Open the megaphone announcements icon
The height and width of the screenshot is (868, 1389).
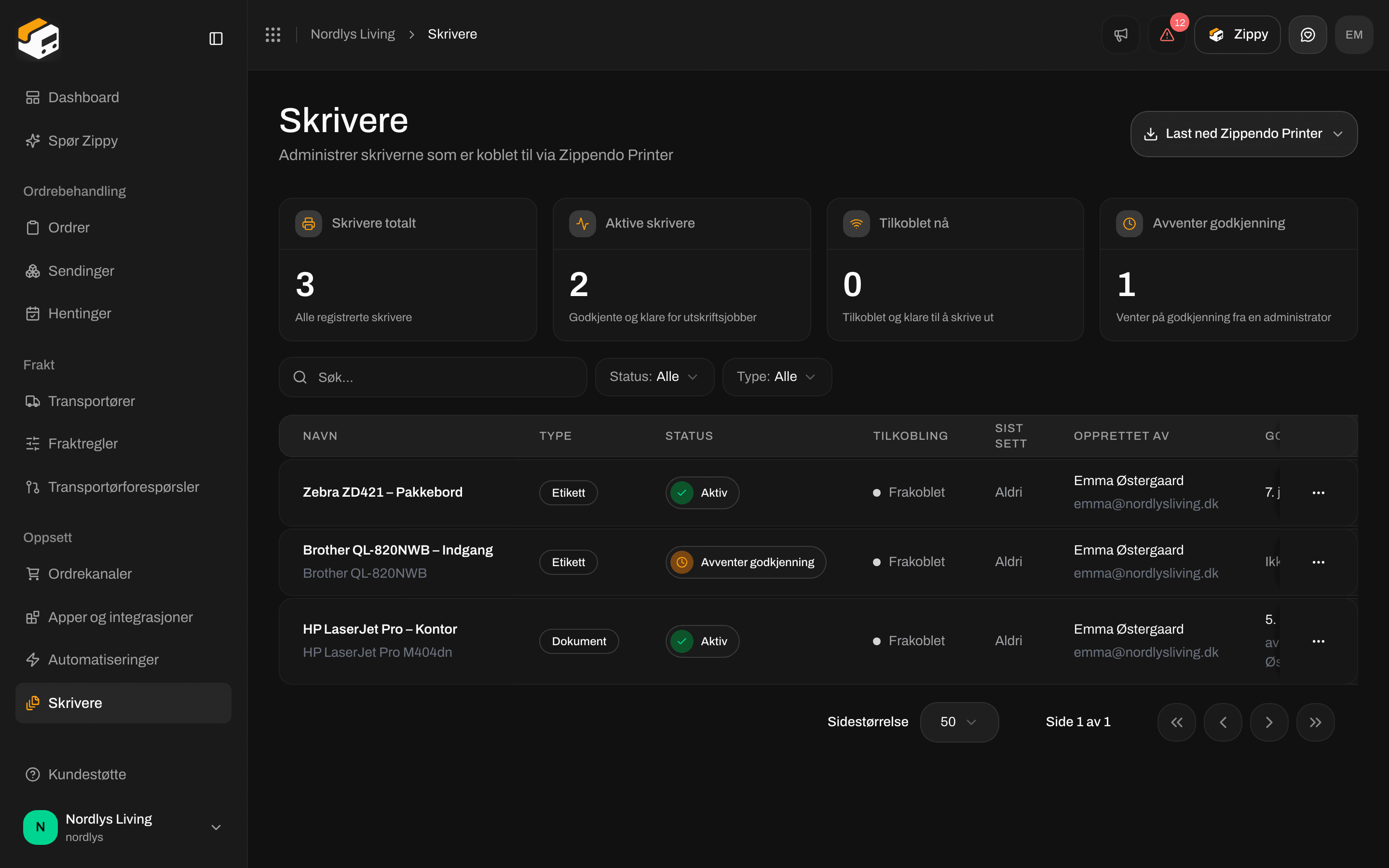tap(1120, 34)
